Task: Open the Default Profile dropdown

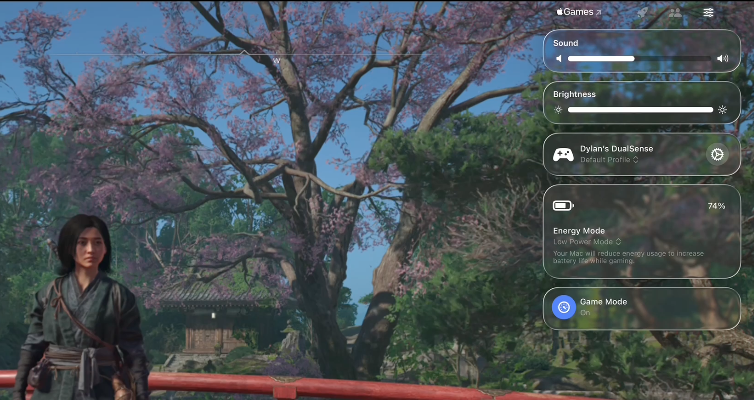Action: (609, 160)
